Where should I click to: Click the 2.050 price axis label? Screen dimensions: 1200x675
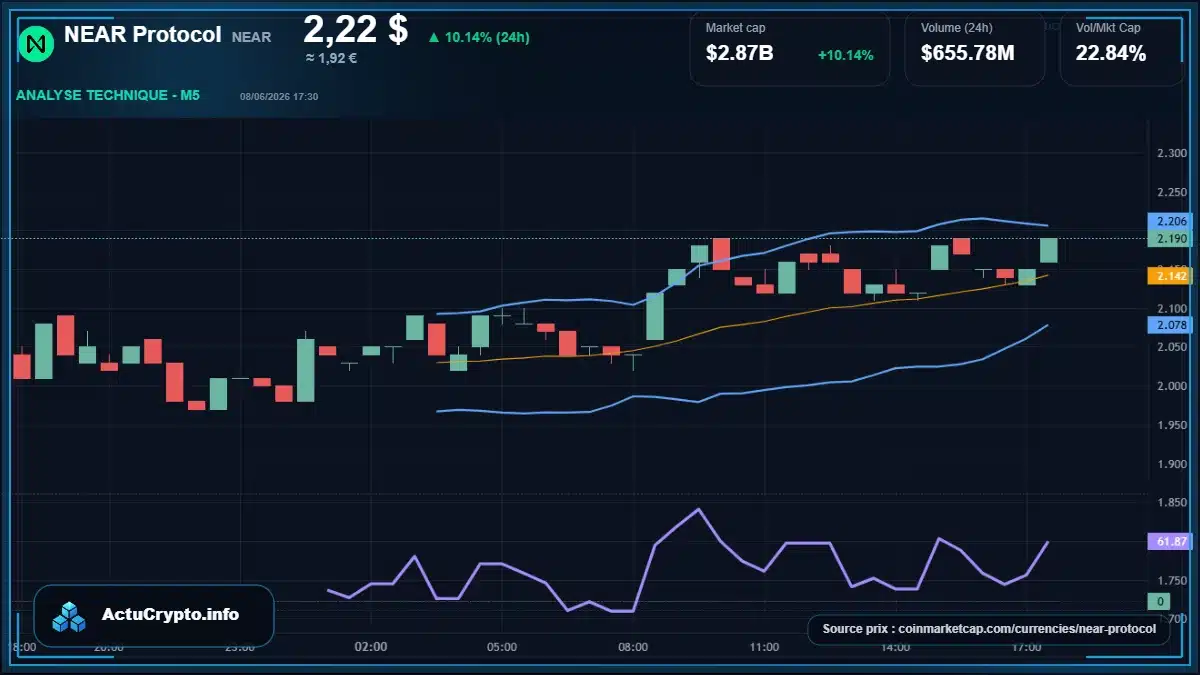[x=1171, y=347]
